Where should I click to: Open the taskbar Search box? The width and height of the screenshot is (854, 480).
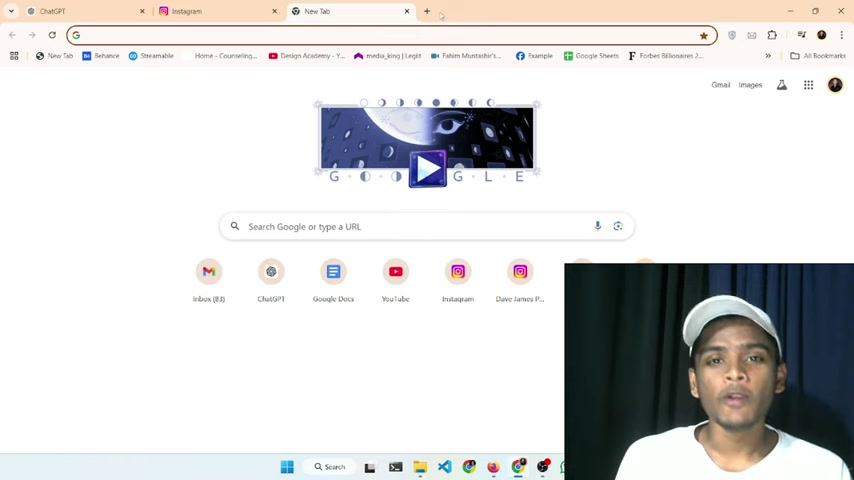tap(330, 467)
